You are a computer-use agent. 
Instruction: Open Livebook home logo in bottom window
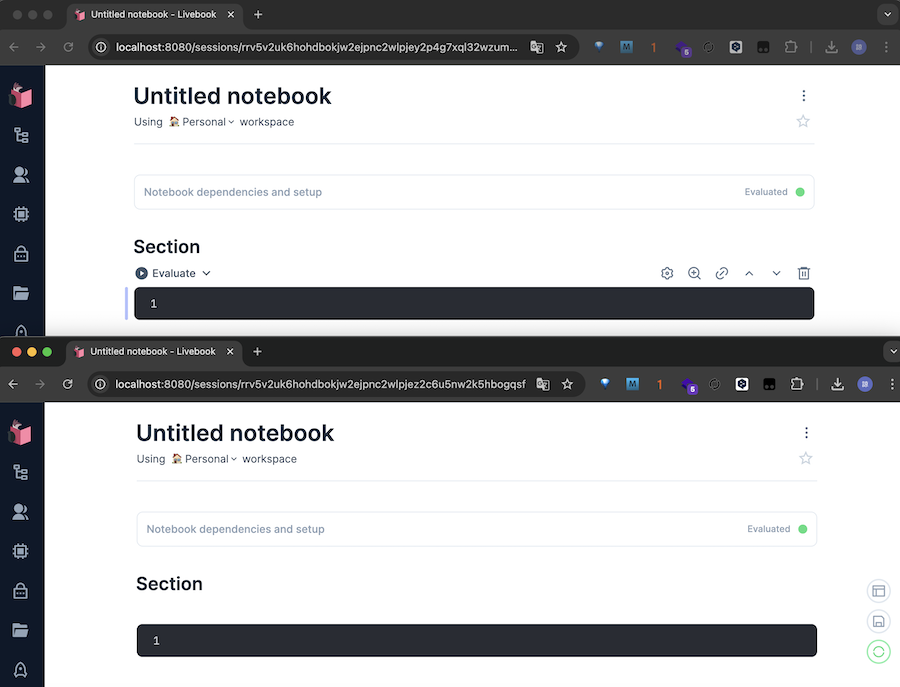[21, 432]
